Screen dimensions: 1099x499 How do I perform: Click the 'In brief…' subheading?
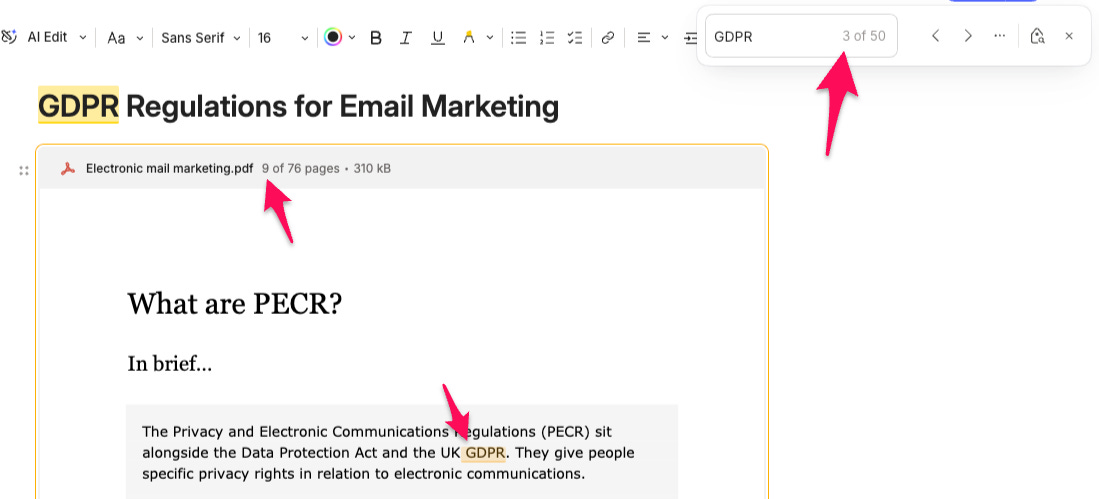tap(169, 364)
